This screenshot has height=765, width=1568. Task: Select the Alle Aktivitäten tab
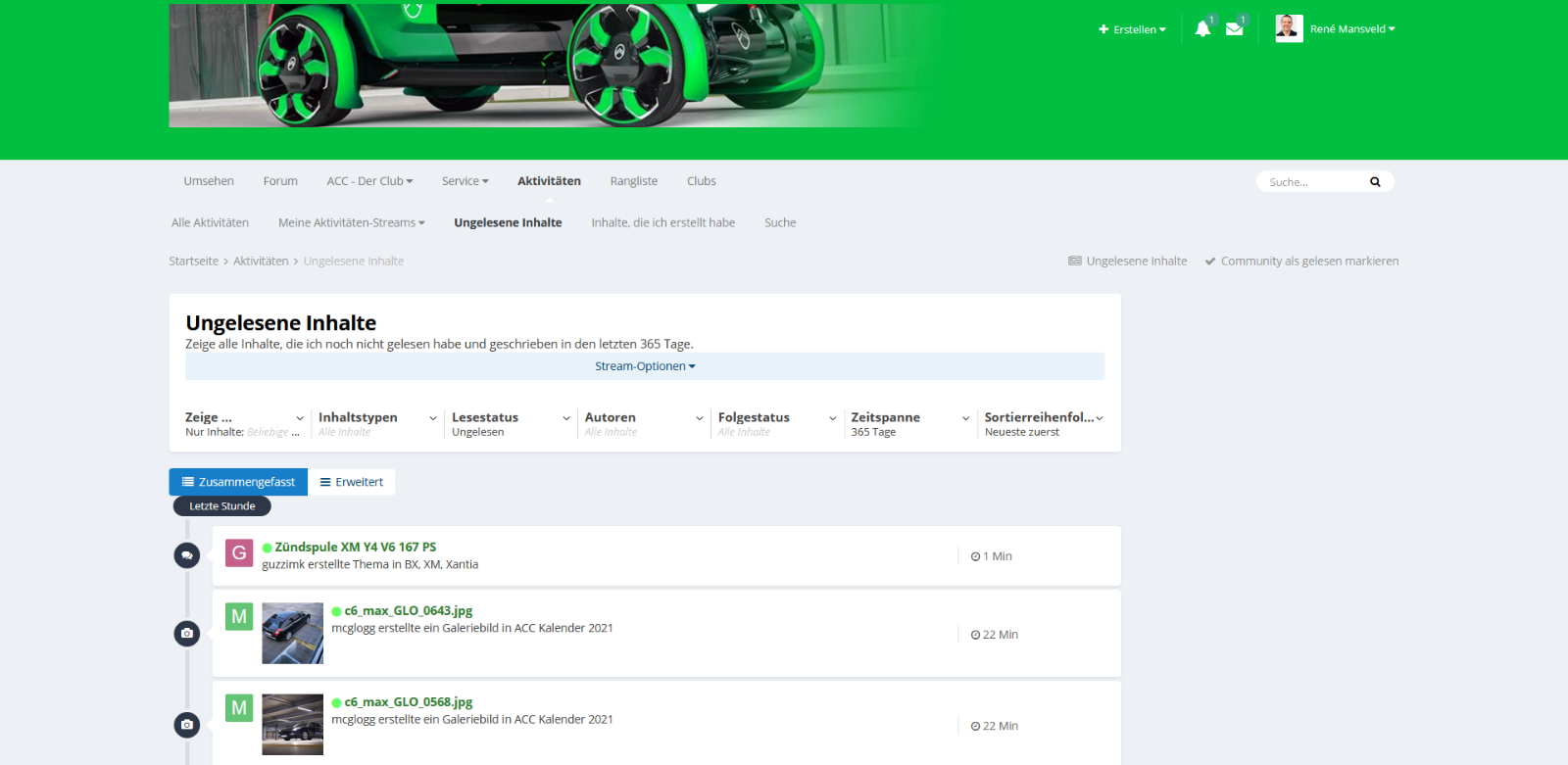coord(210,222)
